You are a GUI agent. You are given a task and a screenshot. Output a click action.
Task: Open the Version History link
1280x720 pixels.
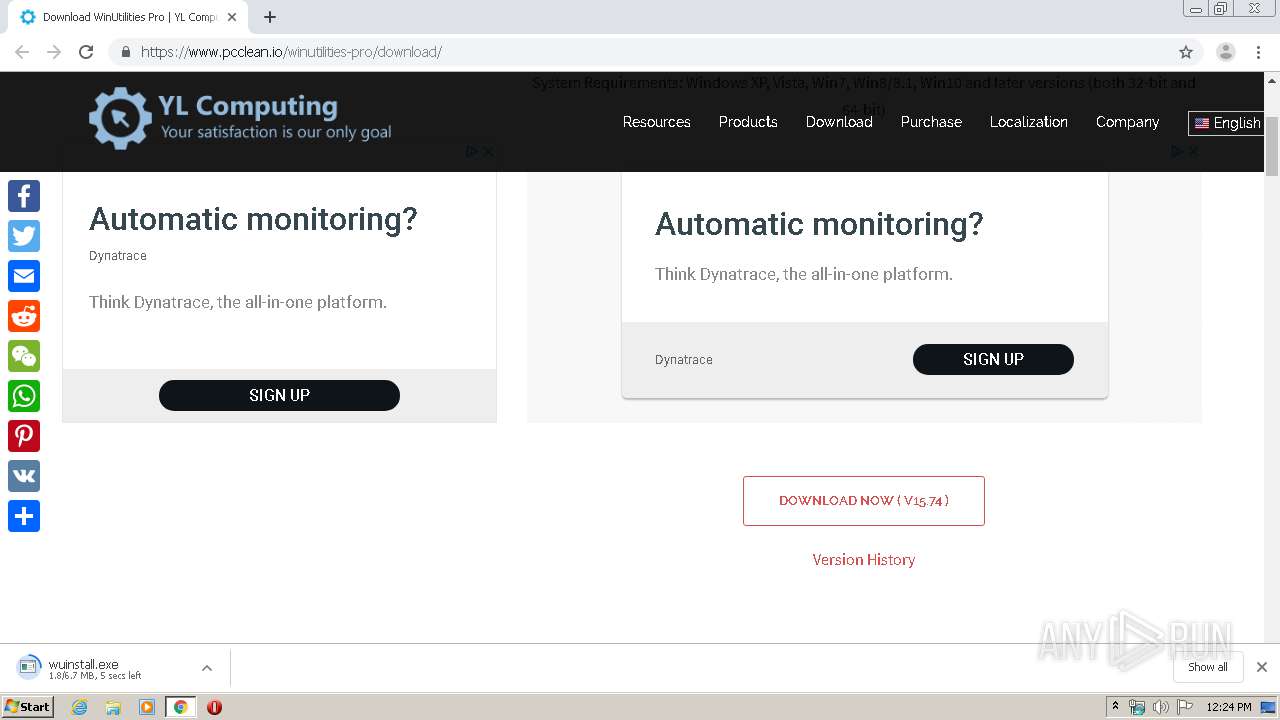pyautogui.click(x=864, y=560)
